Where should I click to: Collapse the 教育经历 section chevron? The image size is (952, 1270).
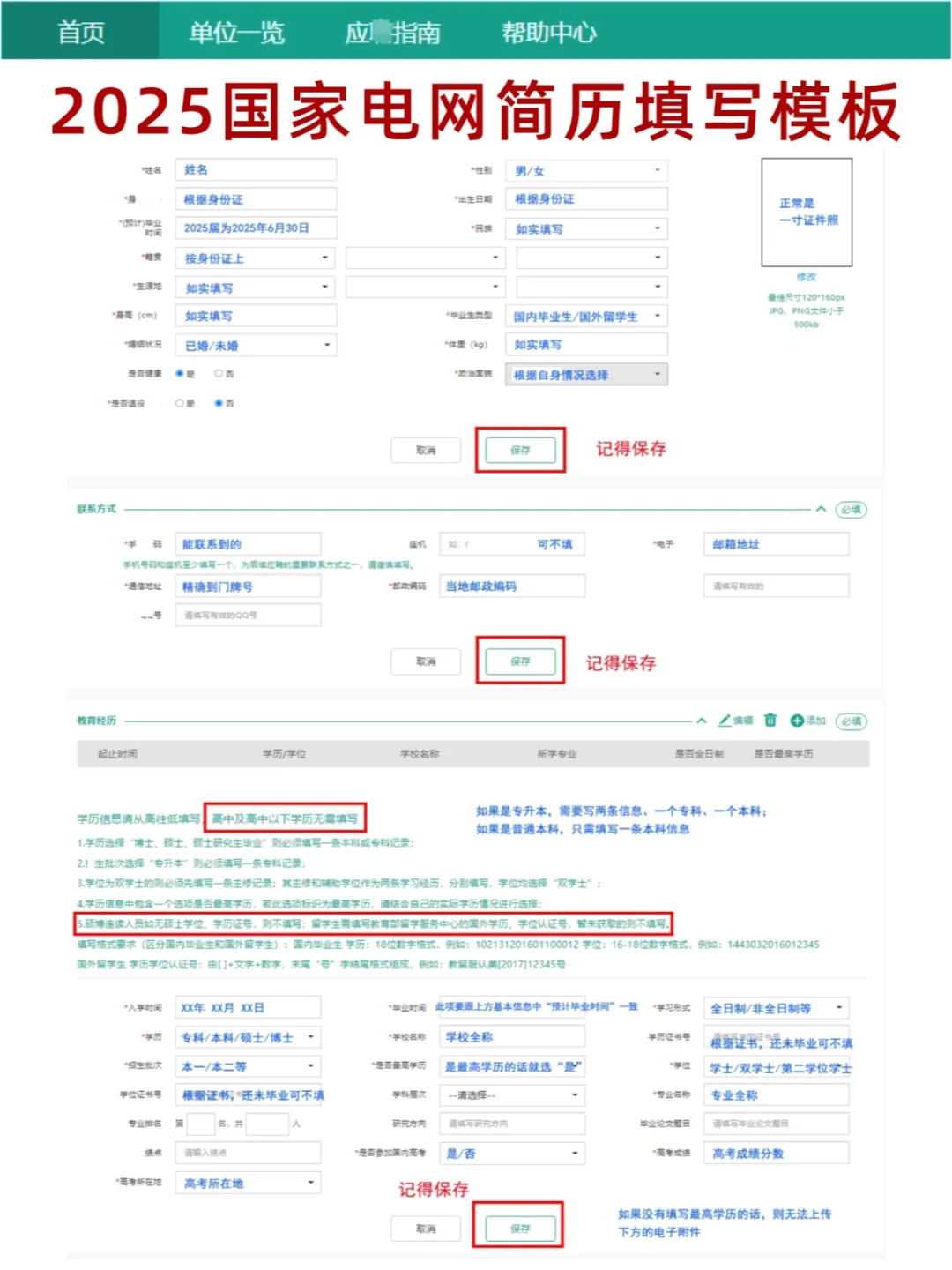tap(702, 721)
